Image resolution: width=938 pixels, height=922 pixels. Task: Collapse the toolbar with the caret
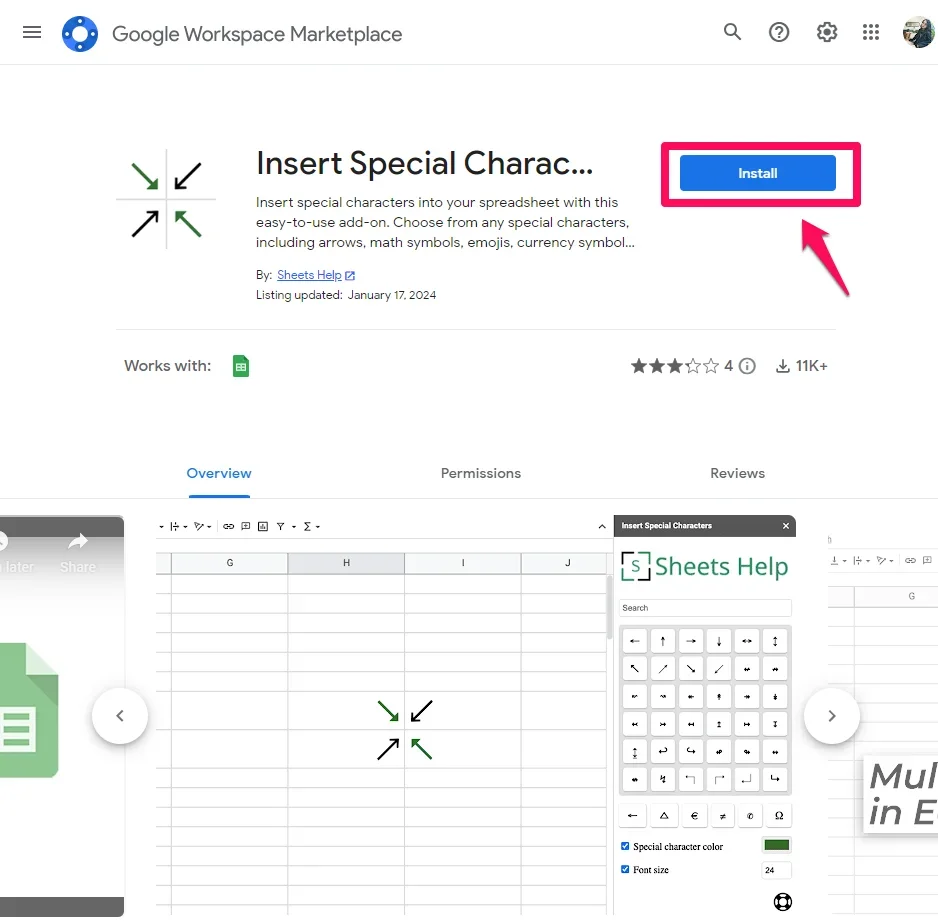coord(602,527)
